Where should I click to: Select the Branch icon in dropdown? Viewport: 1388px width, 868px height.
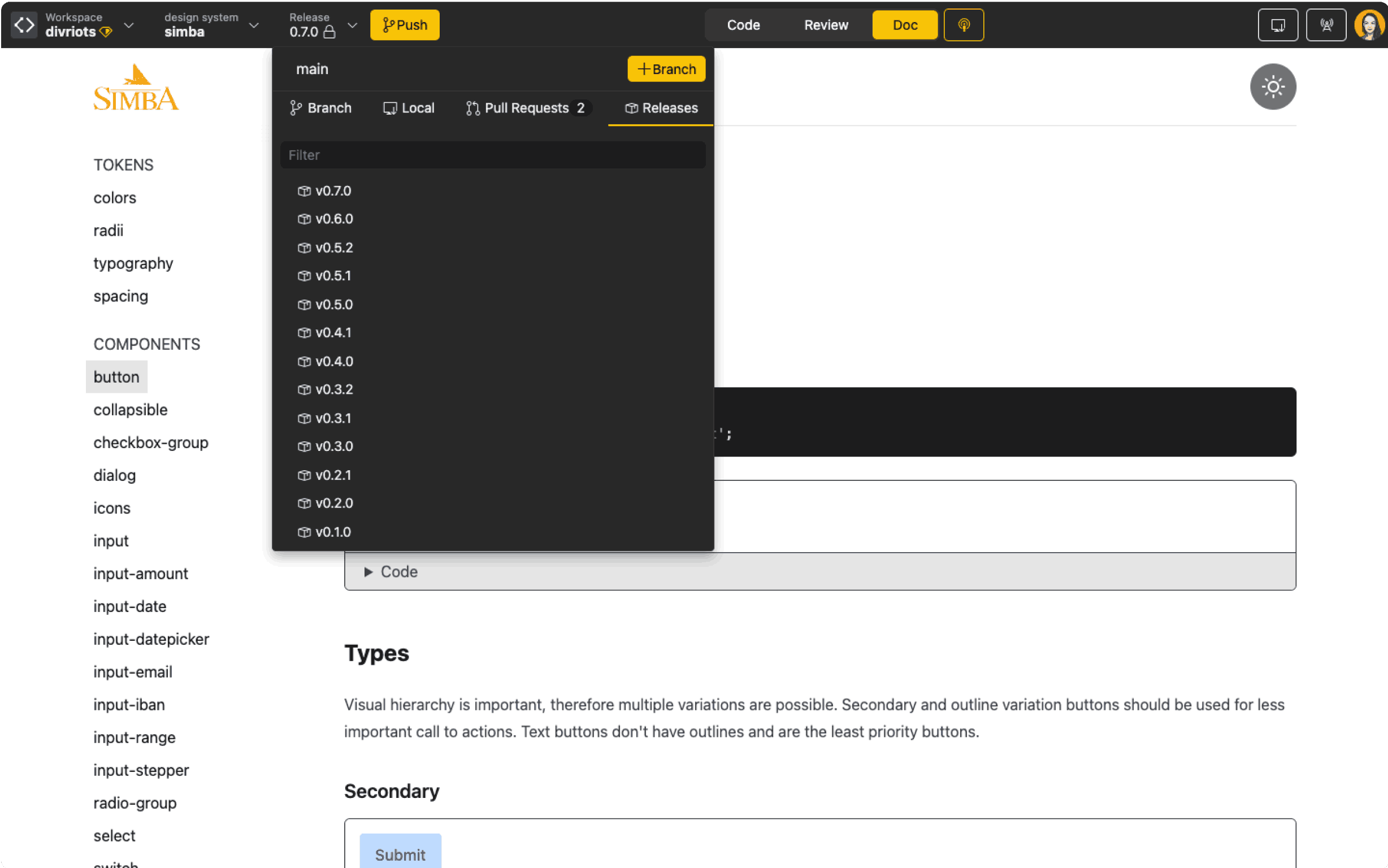tap(296, 107)
